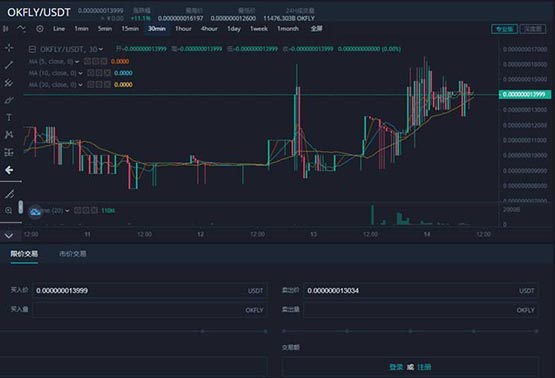Image resolution: width=555 pixels, height=378 pixels.
Task: Click the white back arrow icon
Action: (x=9, y=170)
